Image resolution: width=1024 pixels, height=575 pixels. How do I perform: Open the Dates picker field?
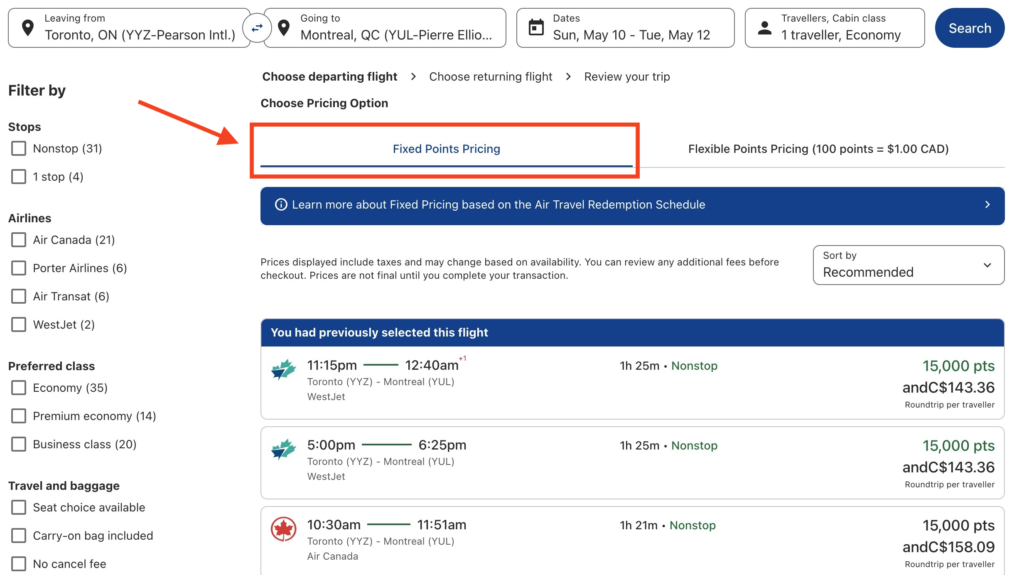[625, 28]
